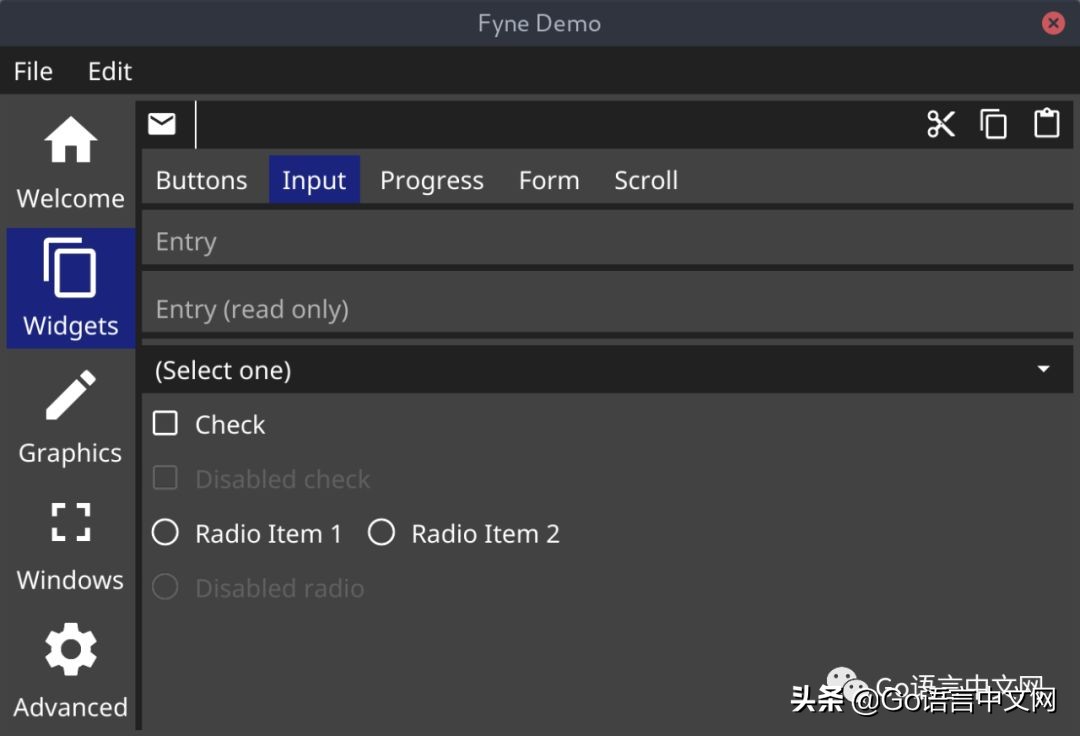
Task: Click the copy icon in toolbar
Action: [993, 124]
